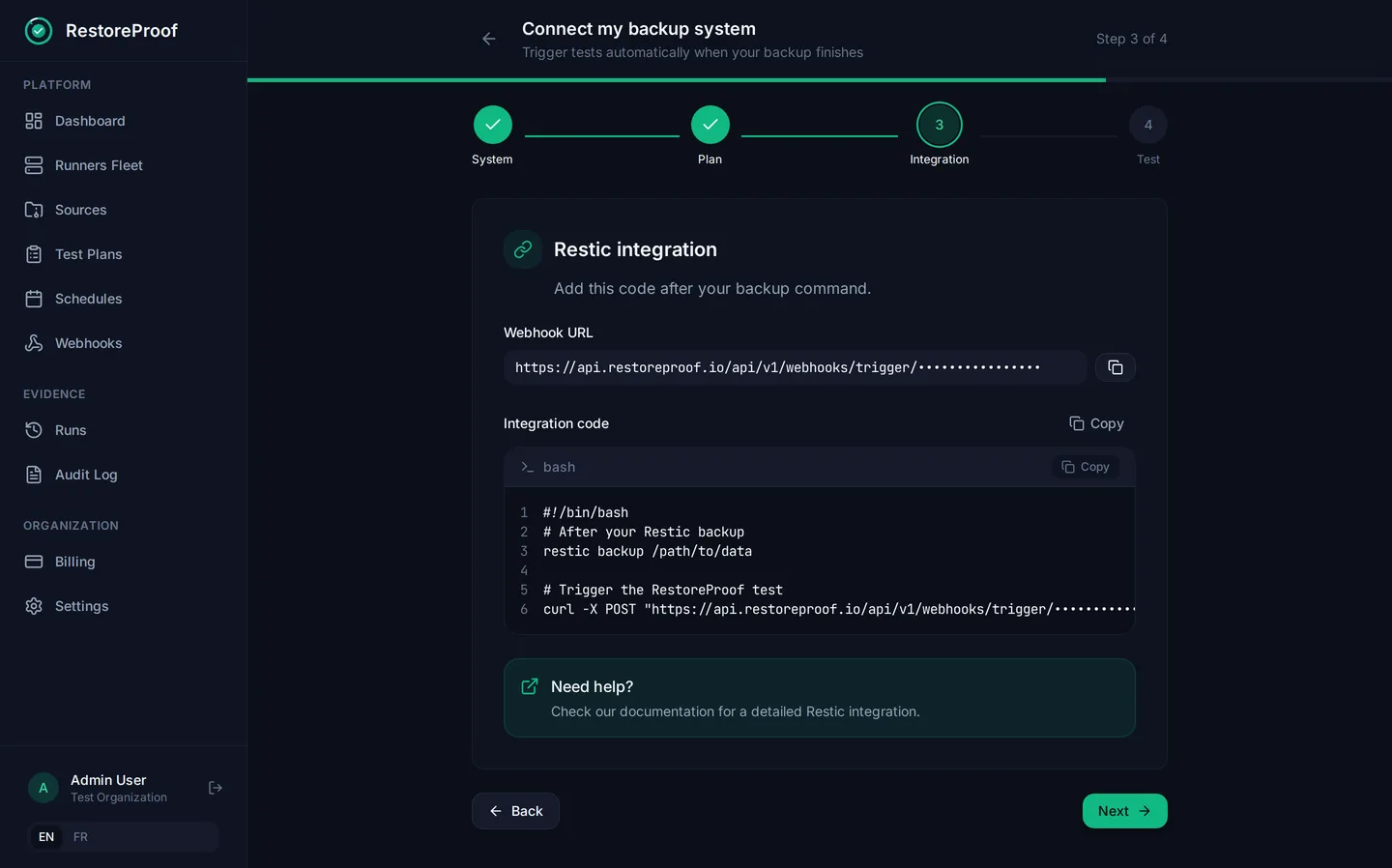Open Settings from the sidebar
This screenshot has height=868, width=1392.
124,606
